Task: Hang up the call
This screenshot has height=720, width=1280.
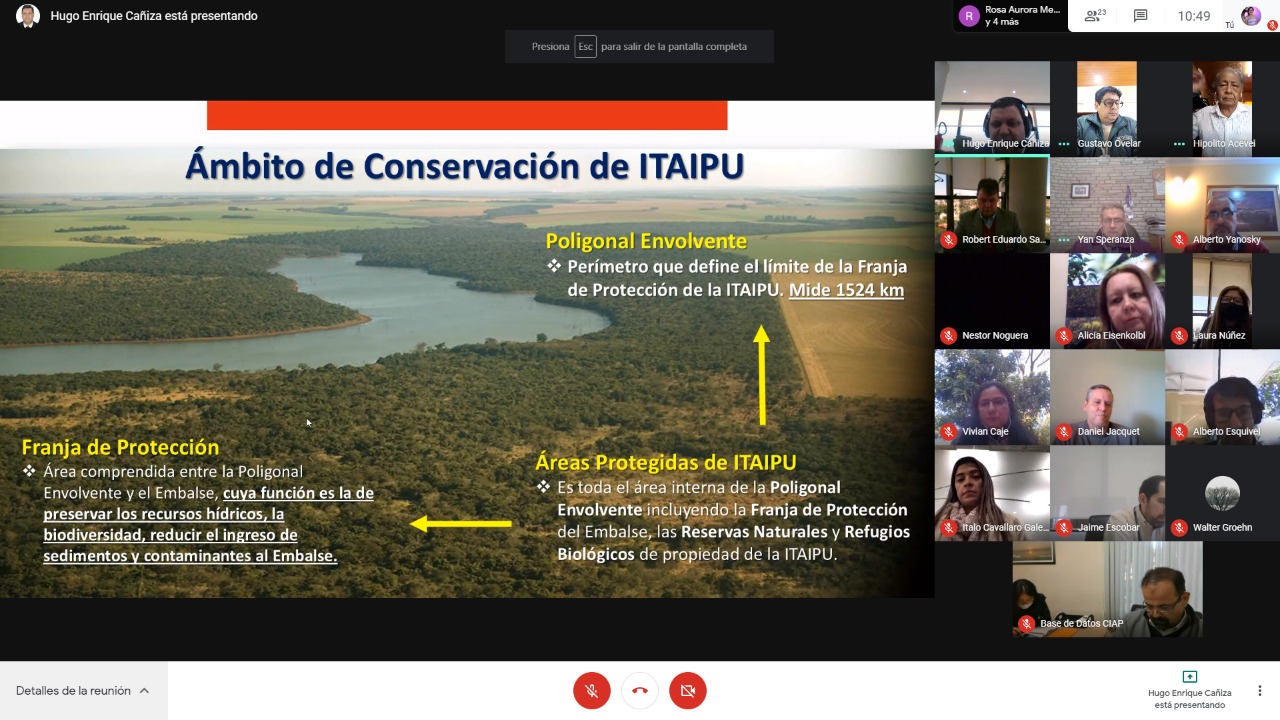Action: pos(640,691)
